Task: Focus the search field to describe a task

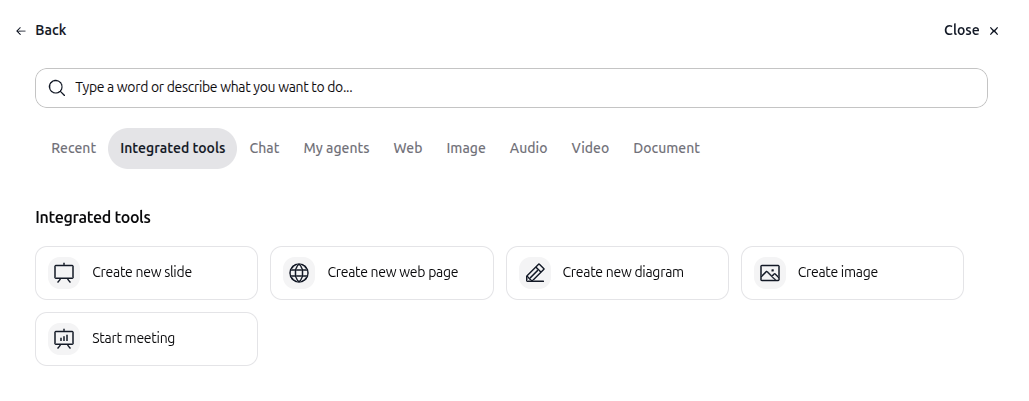Action: point(511,88)
